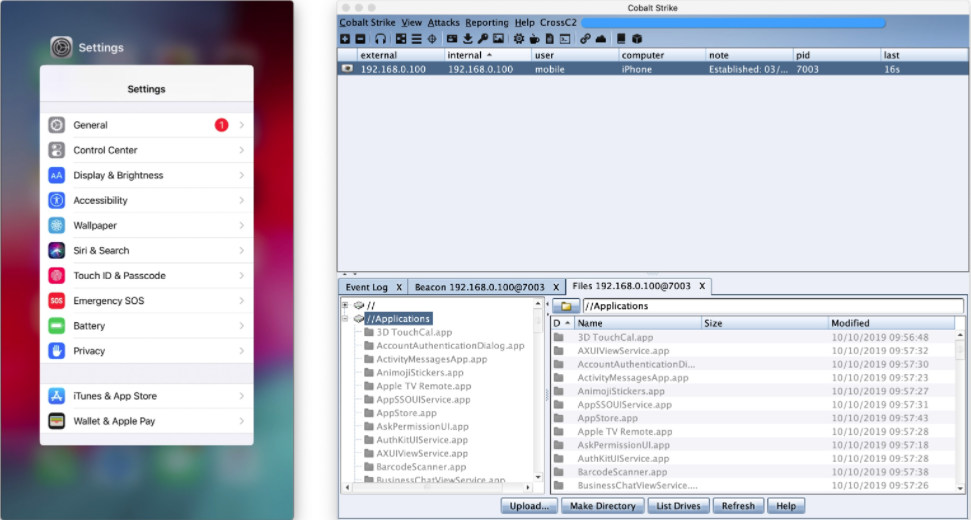Click the connect to team server plus icon
Screen dimensions: 971x520
346,39
